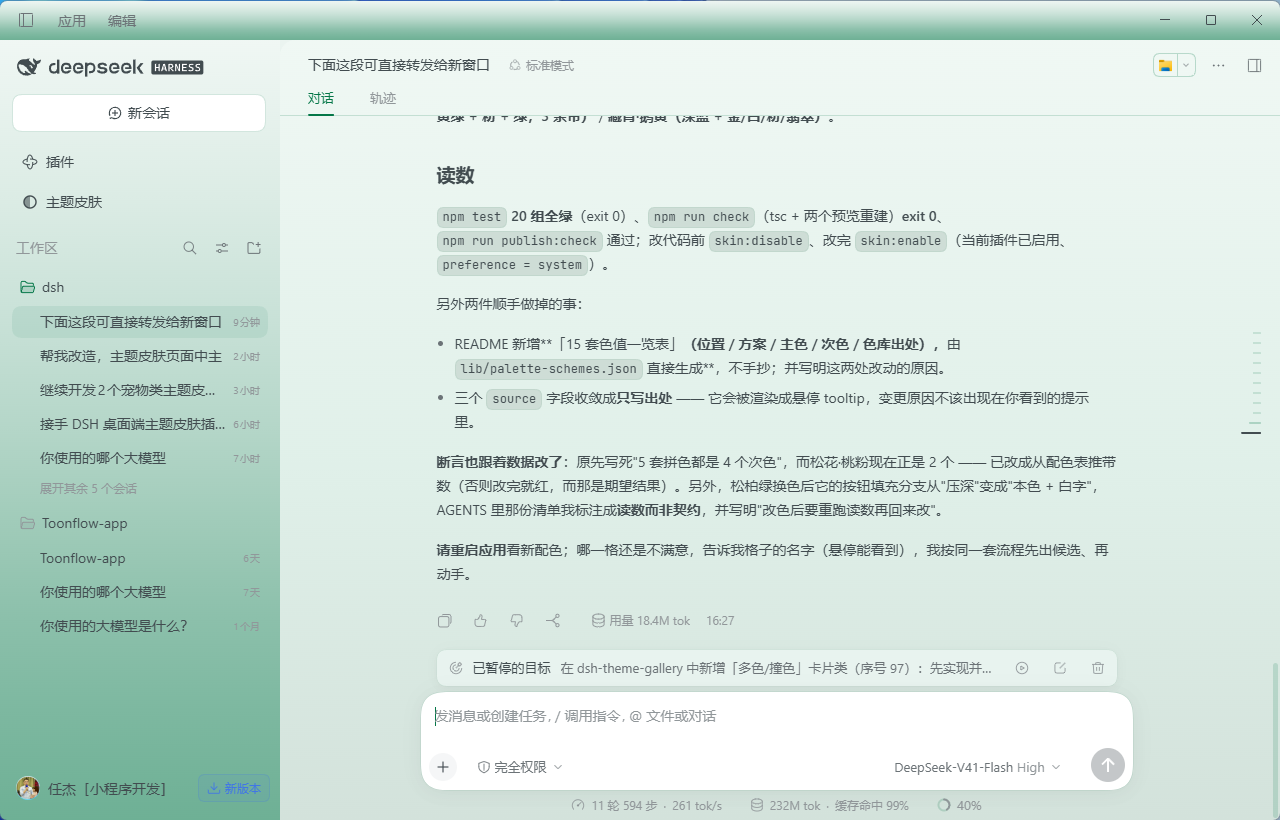
Task: Click the 已暂停的目标 target icon
Action: click(x=456, y=668)
